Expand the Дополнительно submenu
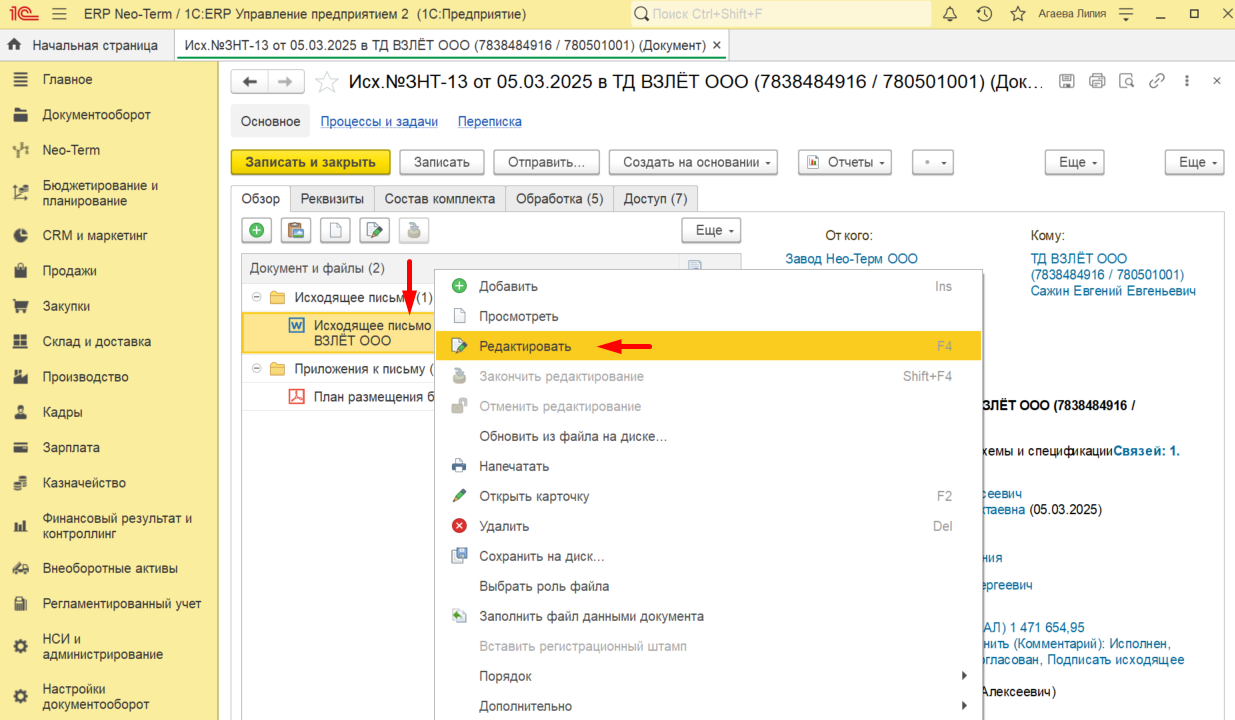 (x=709, y=706)
